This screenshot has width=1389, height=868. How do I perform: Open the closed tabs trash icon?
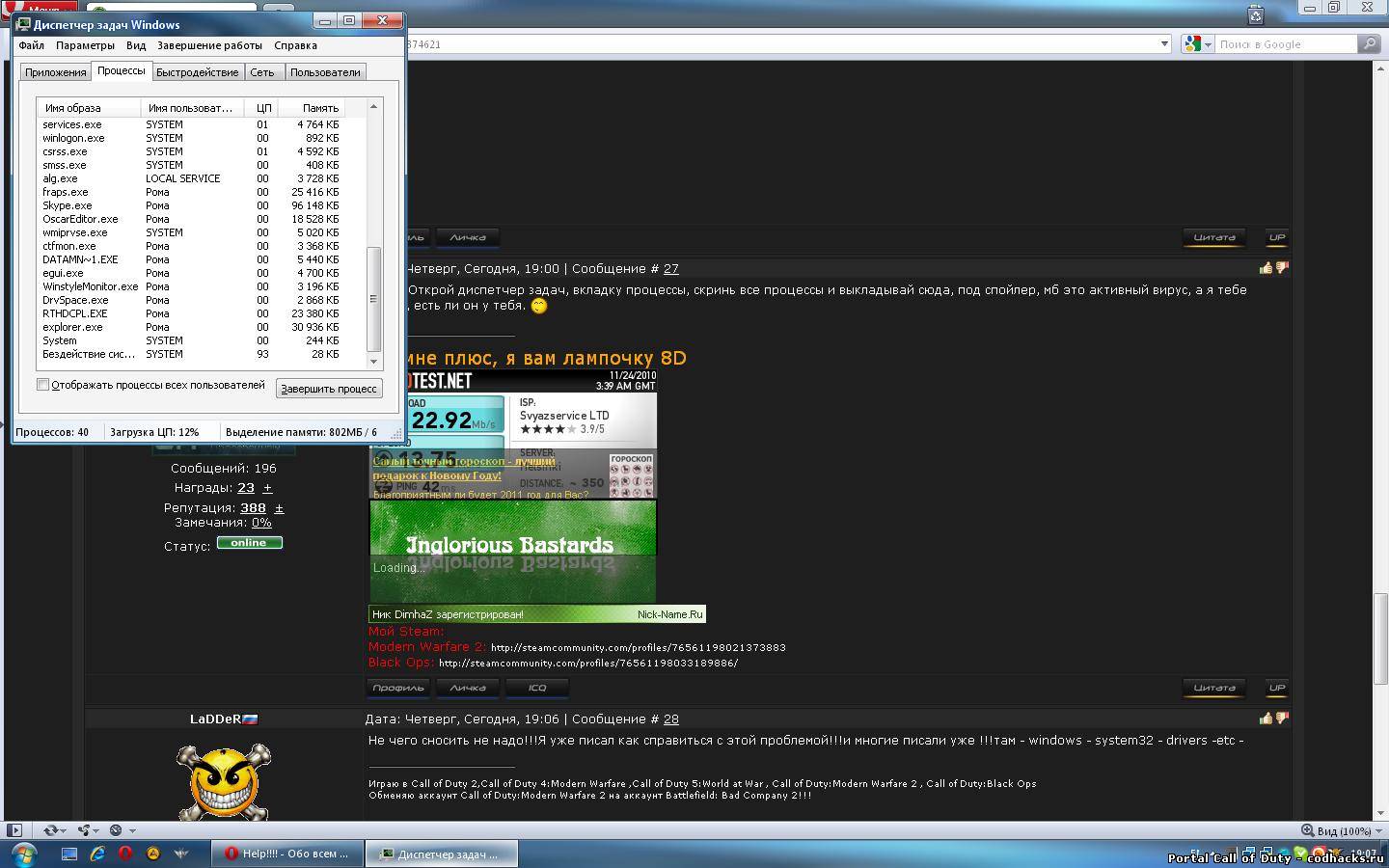coord(1256,14)
